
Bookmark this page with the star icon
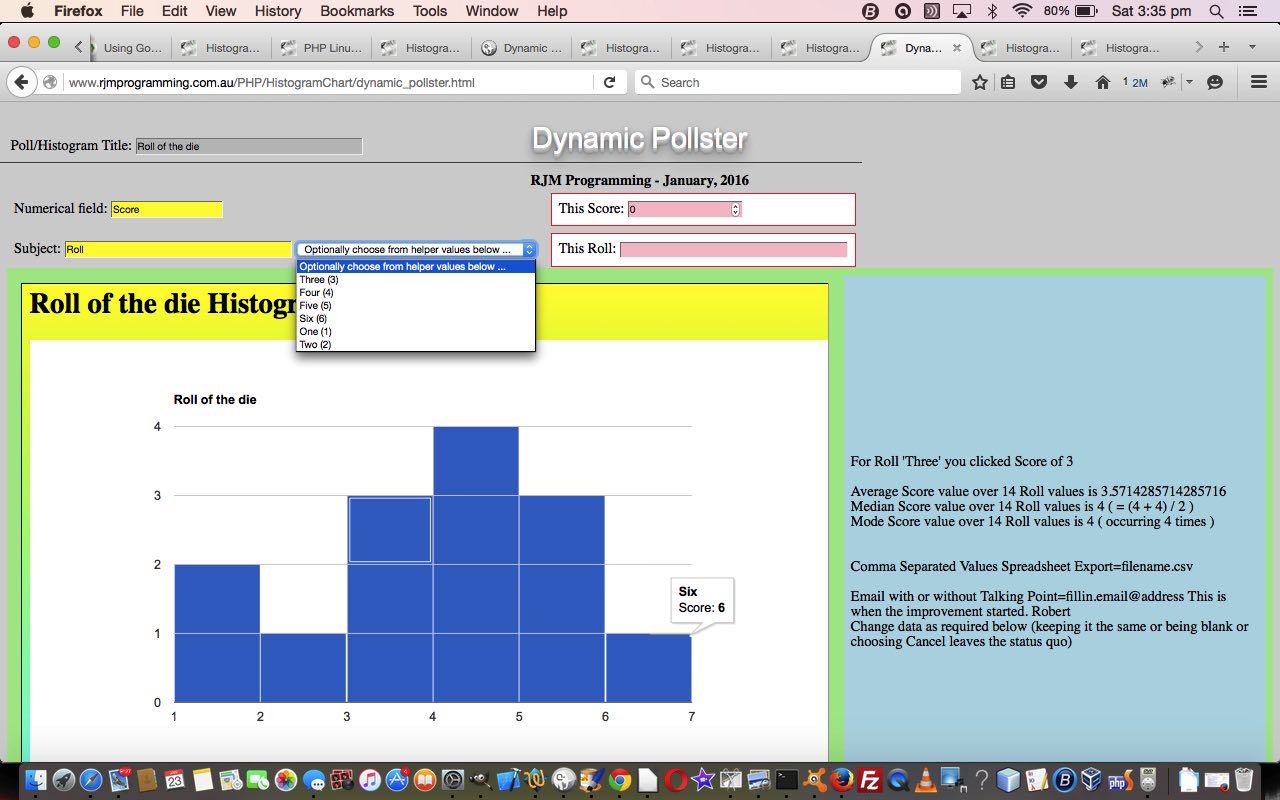(980, 82)
